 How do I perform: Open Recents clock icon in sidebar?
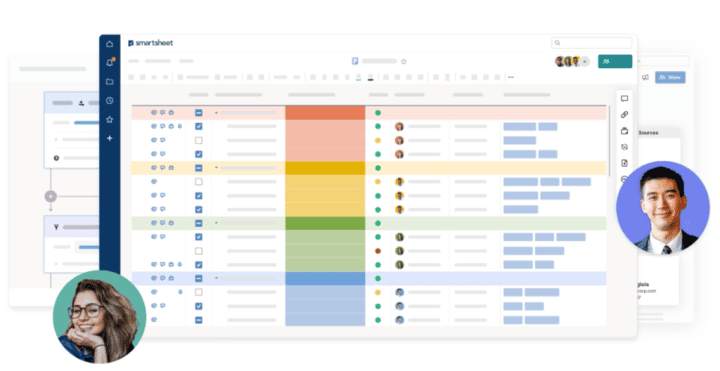109,101
